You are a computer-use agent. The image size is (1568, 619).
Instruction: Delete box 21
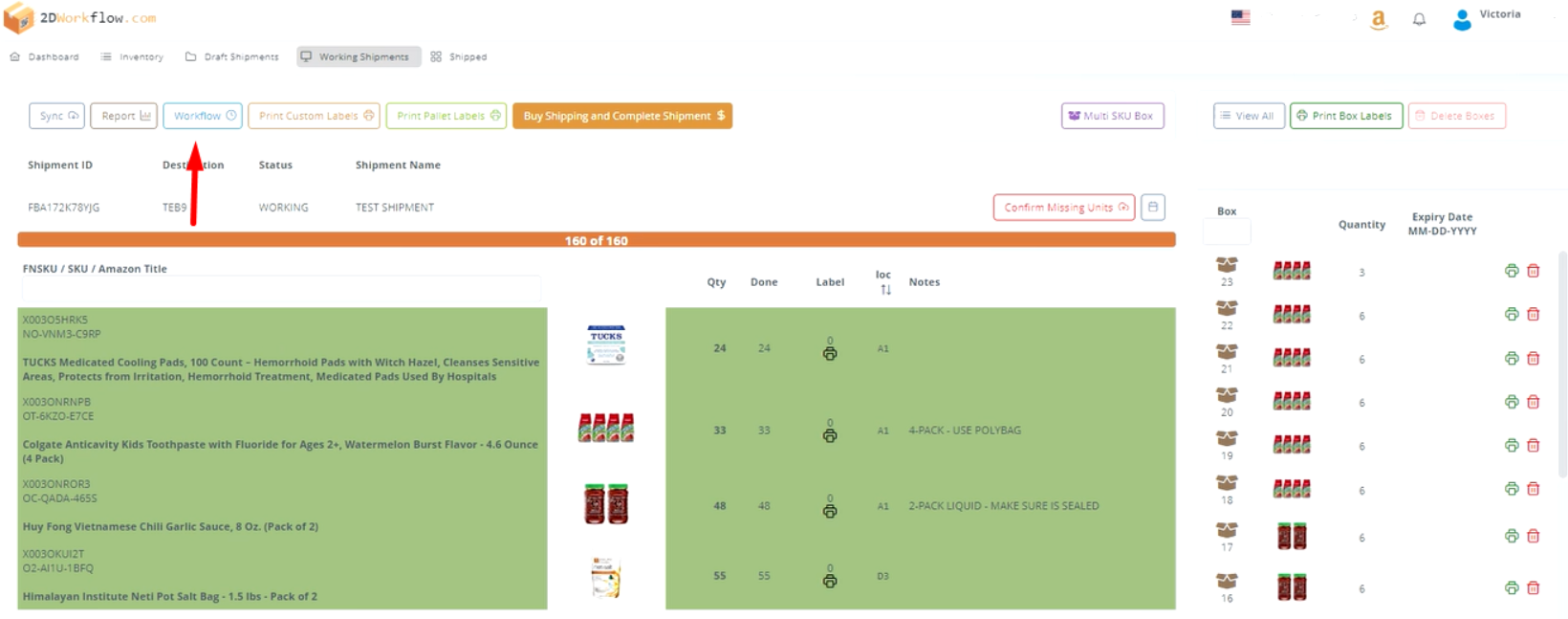(1534, 358)
